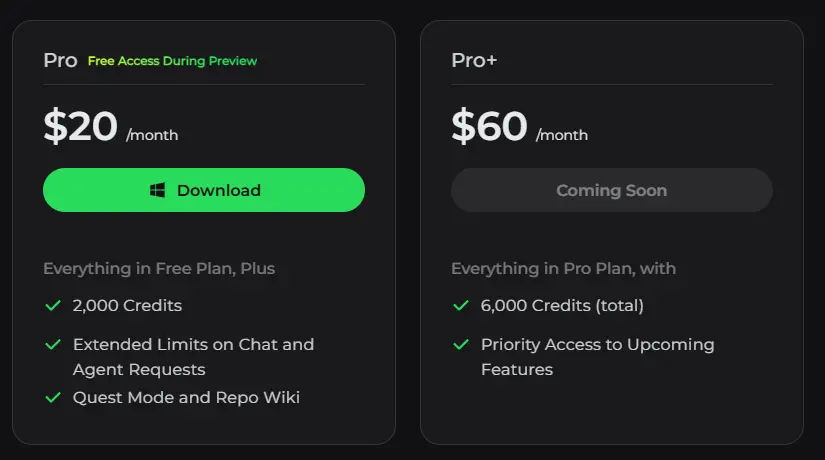Click the checkmark beside Quest Mode and Repo Wiki
The width and height of the screenshot is (825, 460).
click(53, 397)
